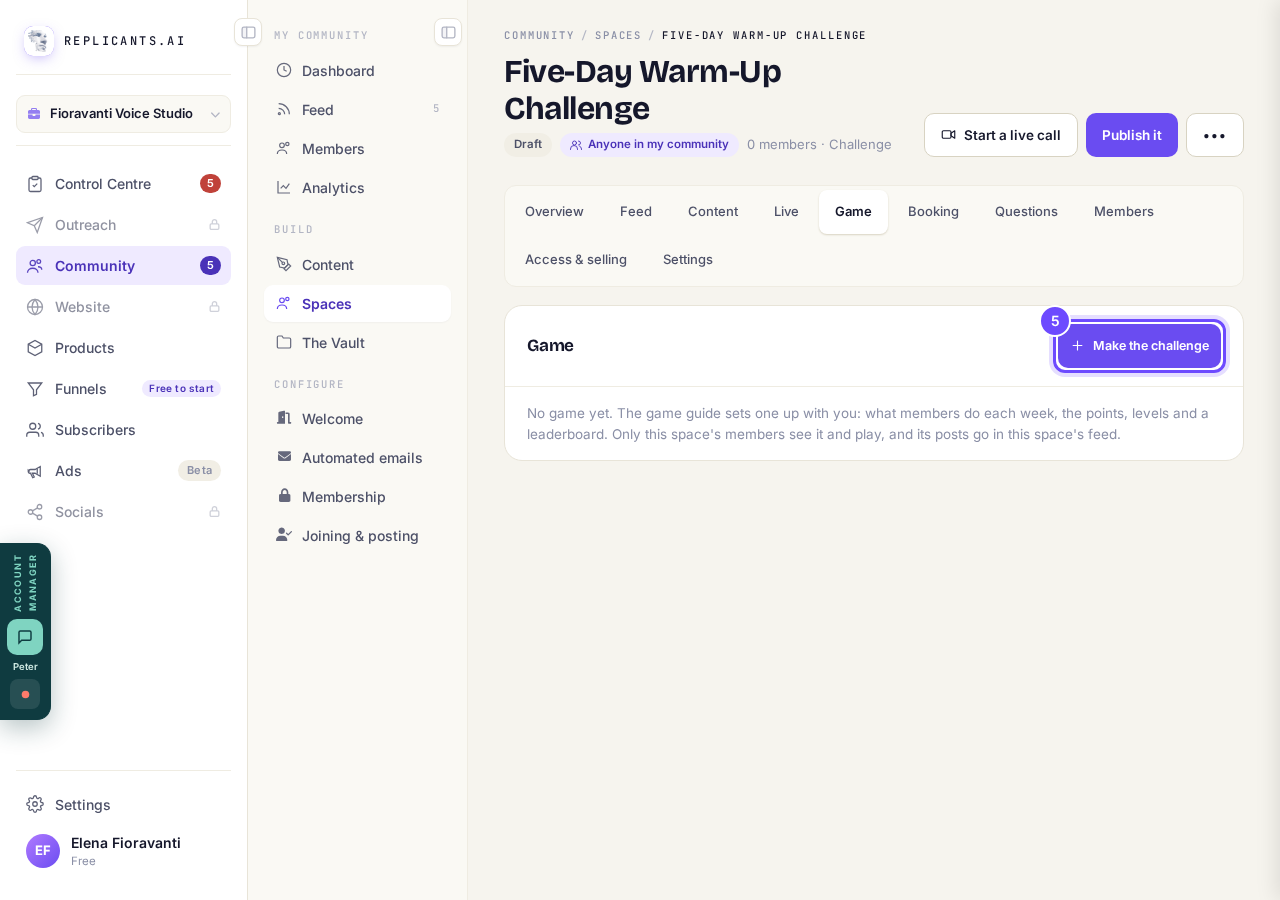Open the Questions tab
Viewport: 1280px width, 900px height.
(x=1026, y=212)
